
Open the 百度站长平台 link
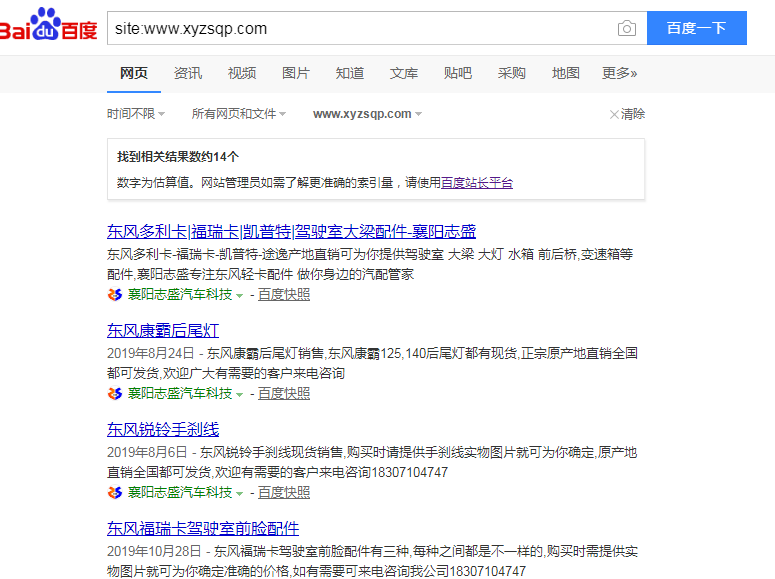477,183
